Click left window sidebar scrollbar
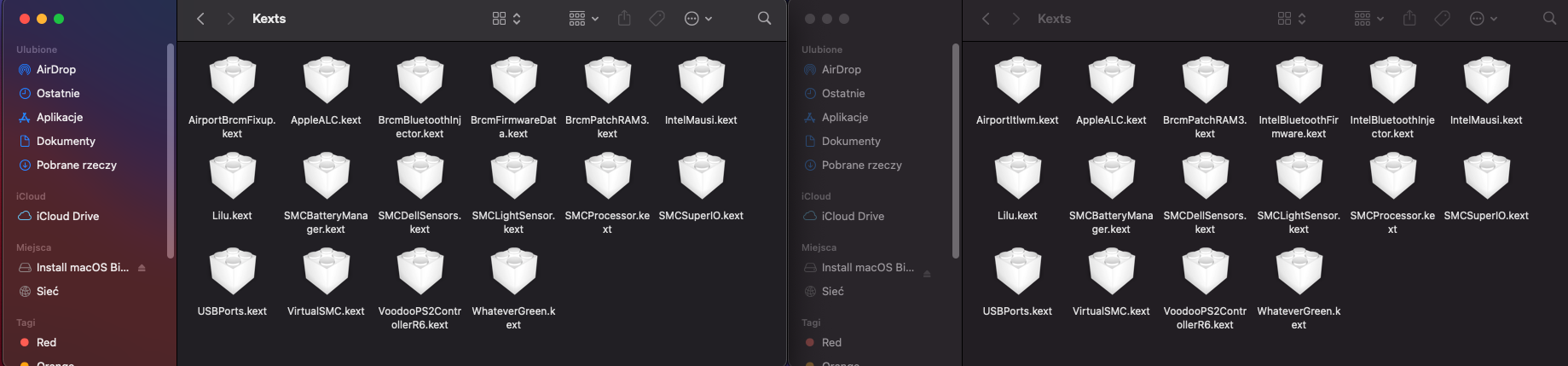Viewport: 1568px width, 366px height. (171, 150)
